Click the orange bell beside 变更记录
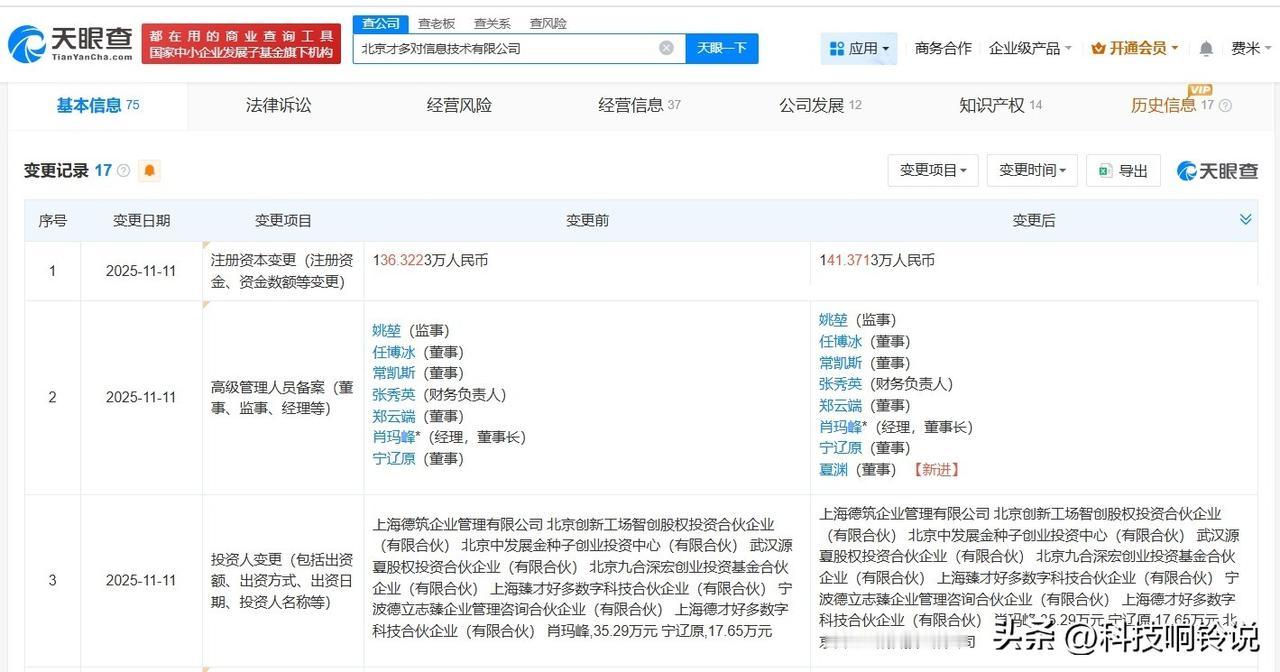The image size is (1280, 672). point(148,171)
